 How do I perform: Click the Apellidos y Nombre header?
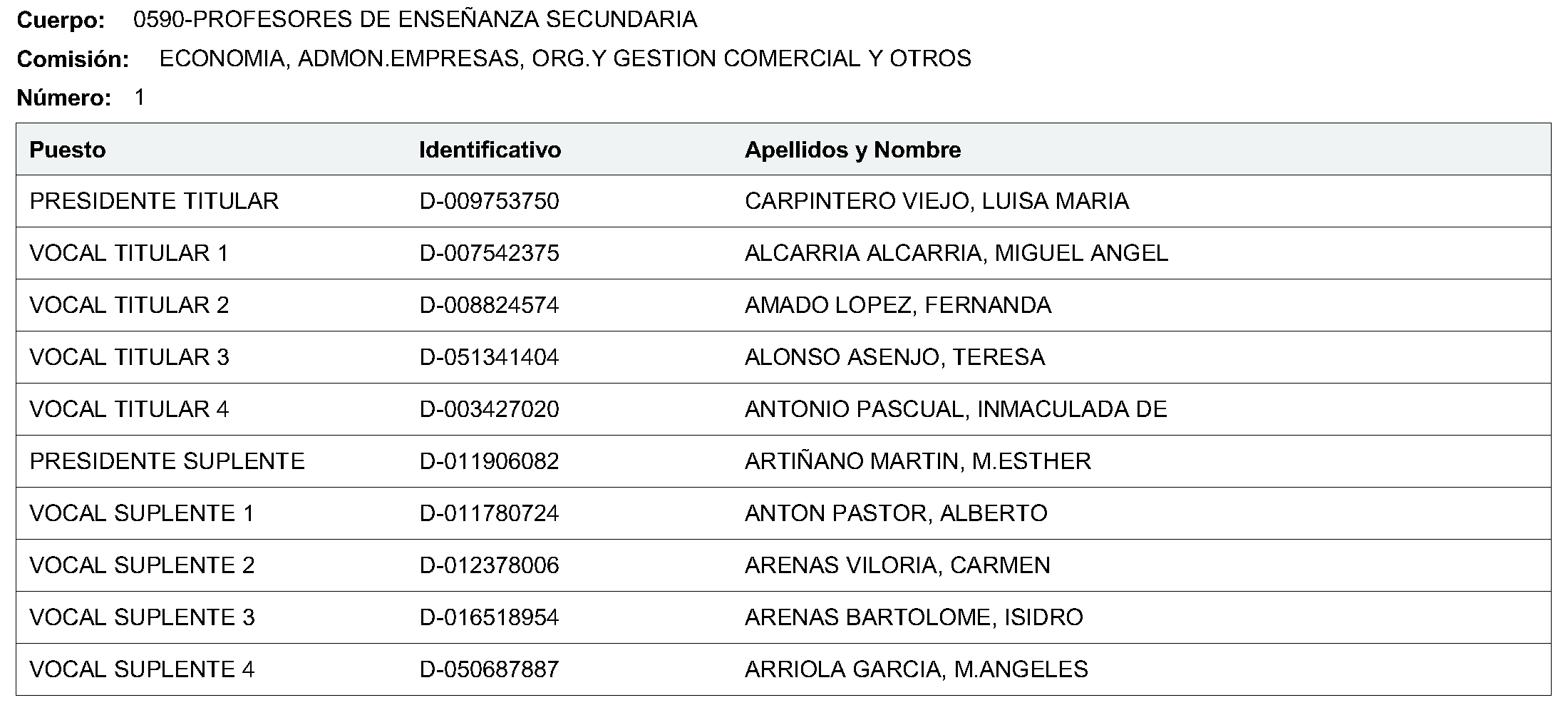coord(852,150)
